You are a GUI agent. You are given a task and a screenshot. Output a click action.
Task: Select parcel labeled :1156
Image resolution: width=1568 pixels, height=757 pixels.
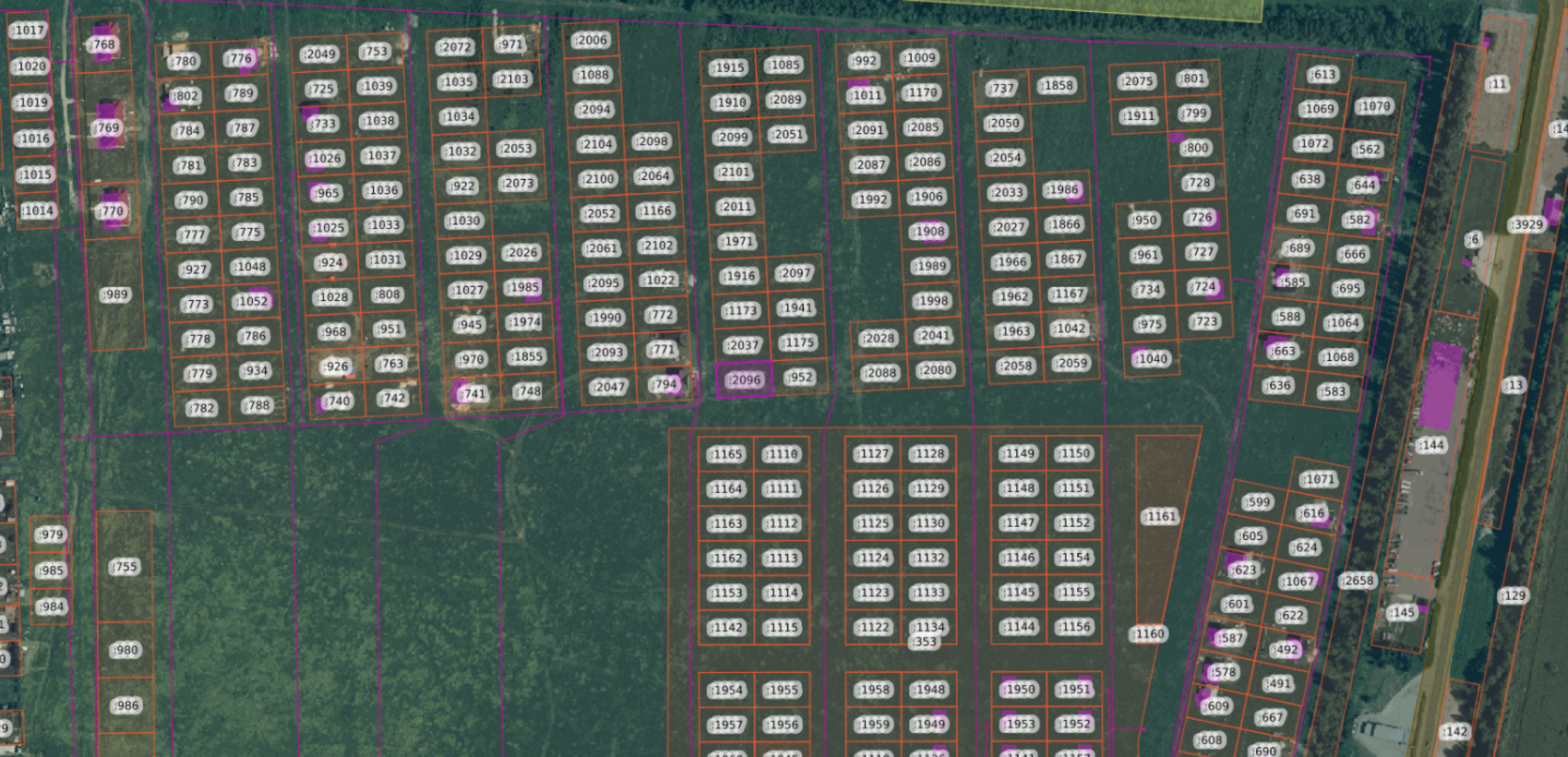pyautogui.click(x=1074, y=626)
